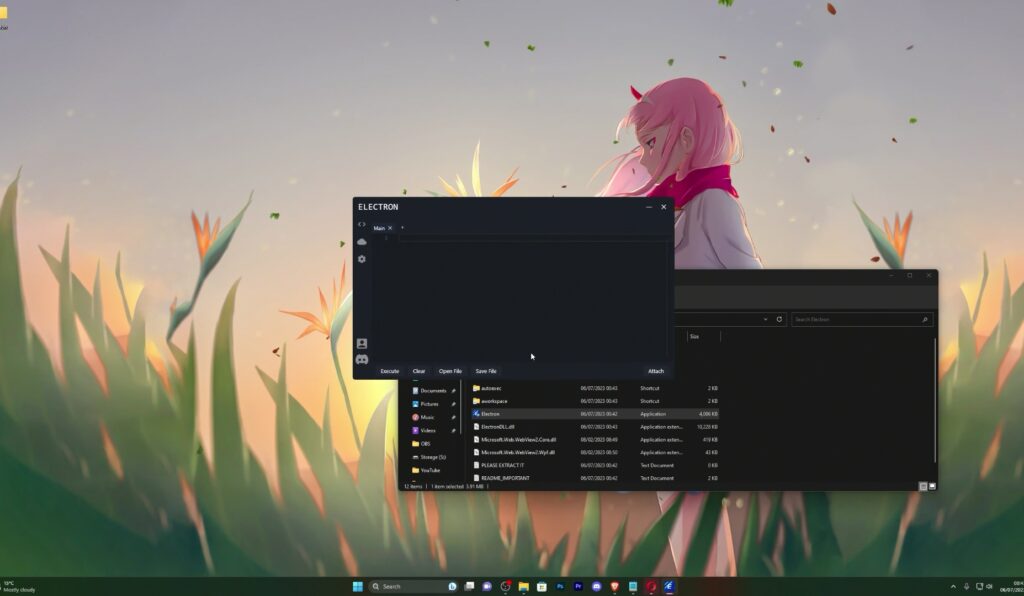Screen dimensions: 1024x596
Task: Open the cloud scripts icon in Electron sidebar
Action: [362, 242]
